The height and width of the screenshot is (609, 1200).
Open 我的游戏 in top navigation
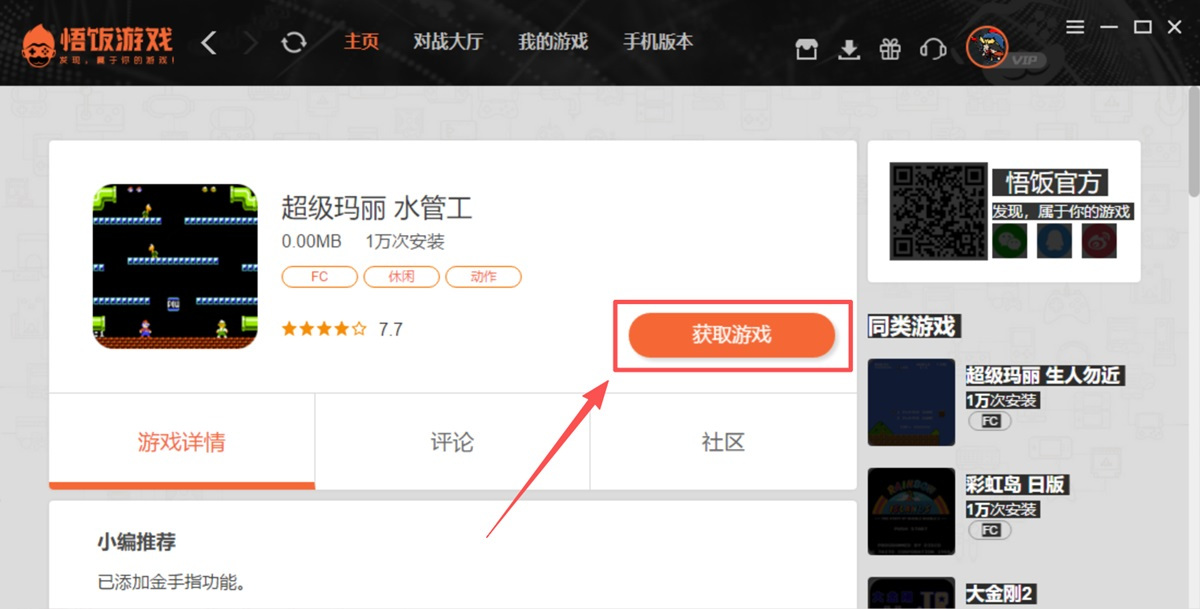(553, 42)
